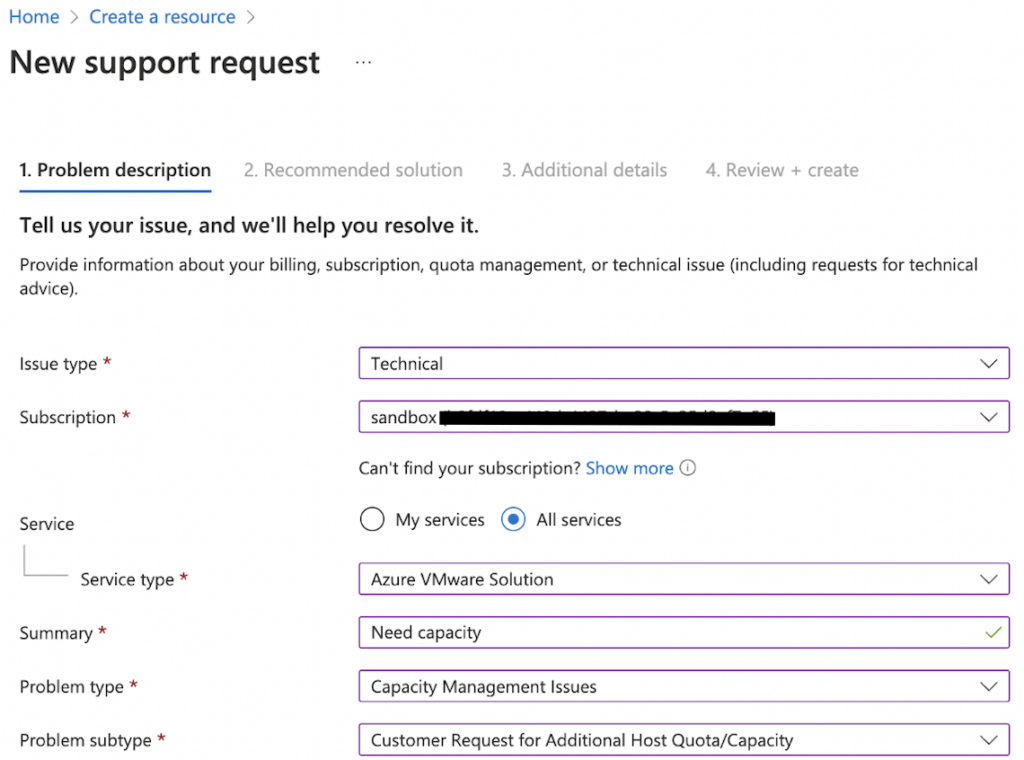The width and height of the screenshot is (1024, 760).
Task: Go to the Additional details tab
Action: (584, 170)
